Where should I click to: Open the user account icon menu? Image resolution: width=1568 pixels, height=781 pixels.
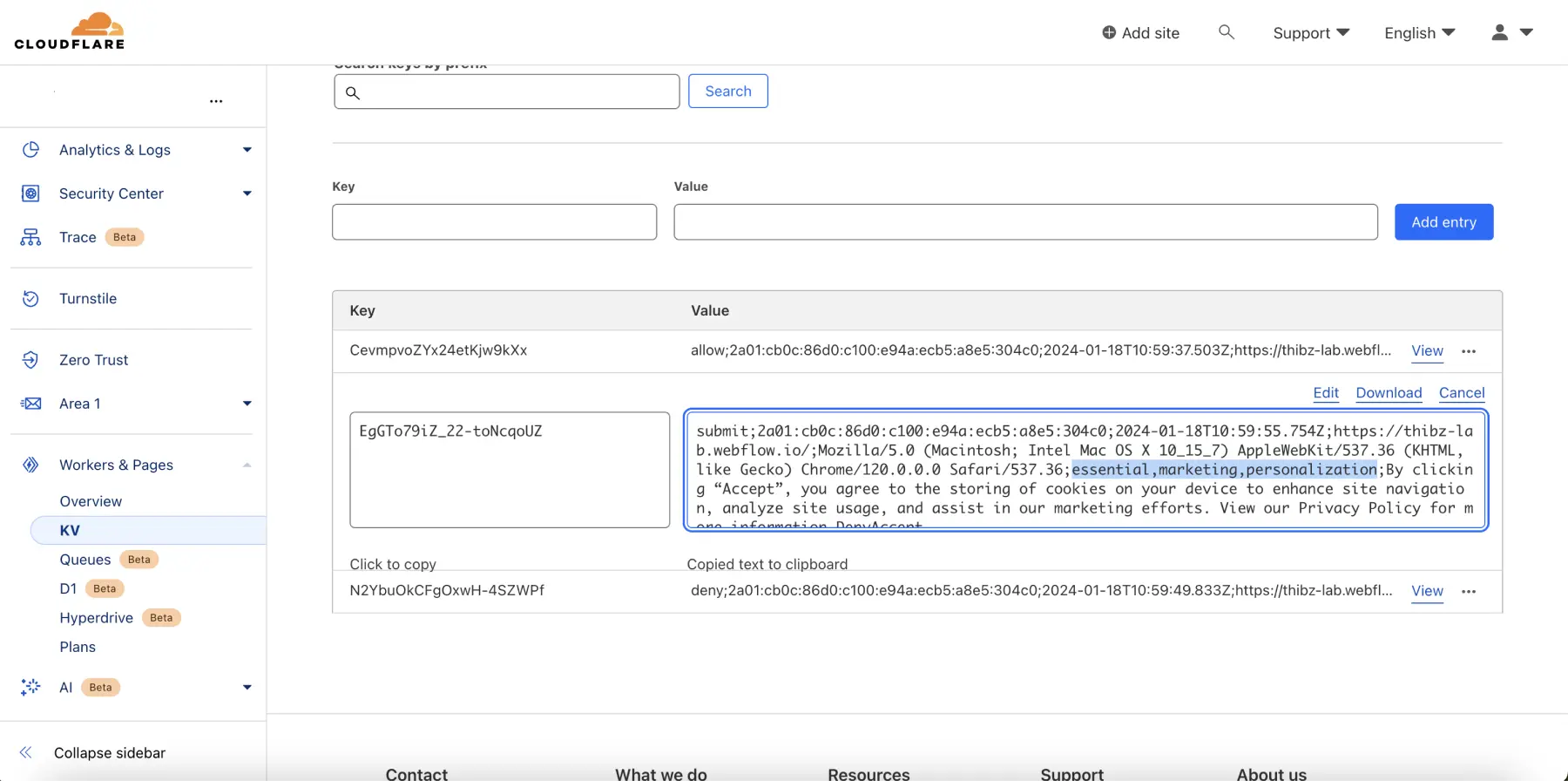[x=1499, y=32]
